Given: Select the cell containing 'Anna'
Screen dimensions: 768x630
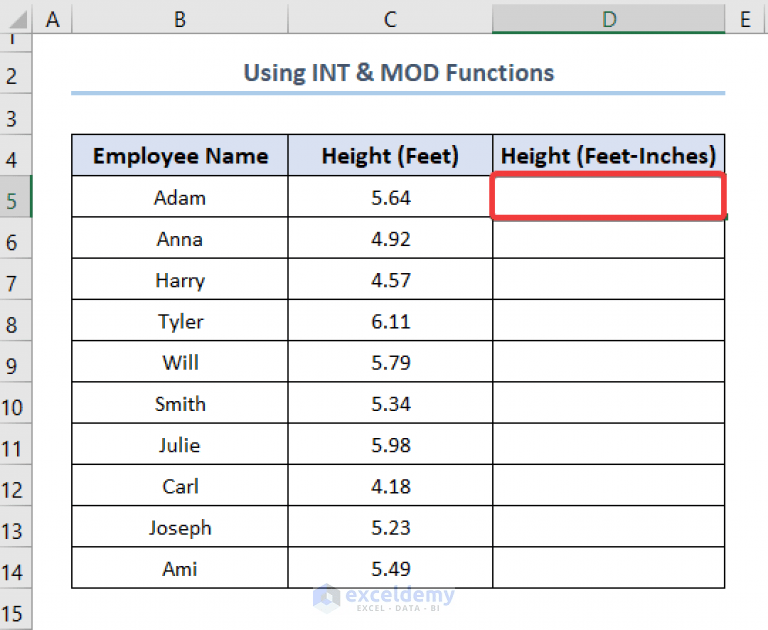Looking at the screenshot, I should [x=180, y=238].
